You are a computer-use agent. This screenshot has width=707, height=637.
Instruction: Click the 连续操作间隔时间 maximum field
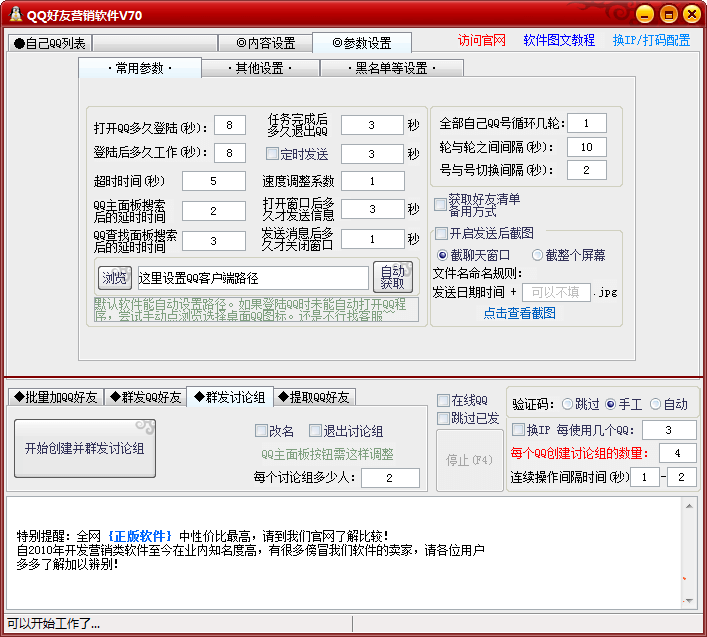coord(681,477)
